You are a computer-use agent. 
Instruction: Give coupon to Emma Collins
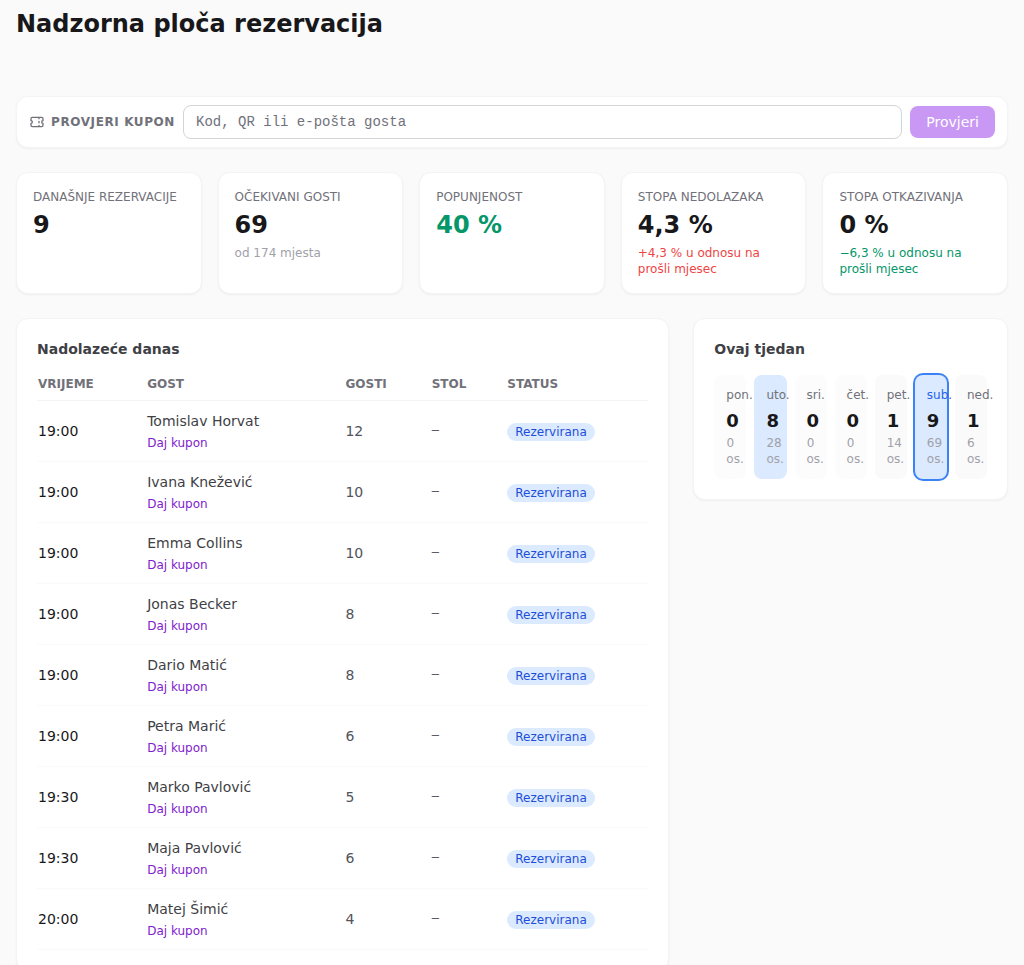(x=177, y=565)
